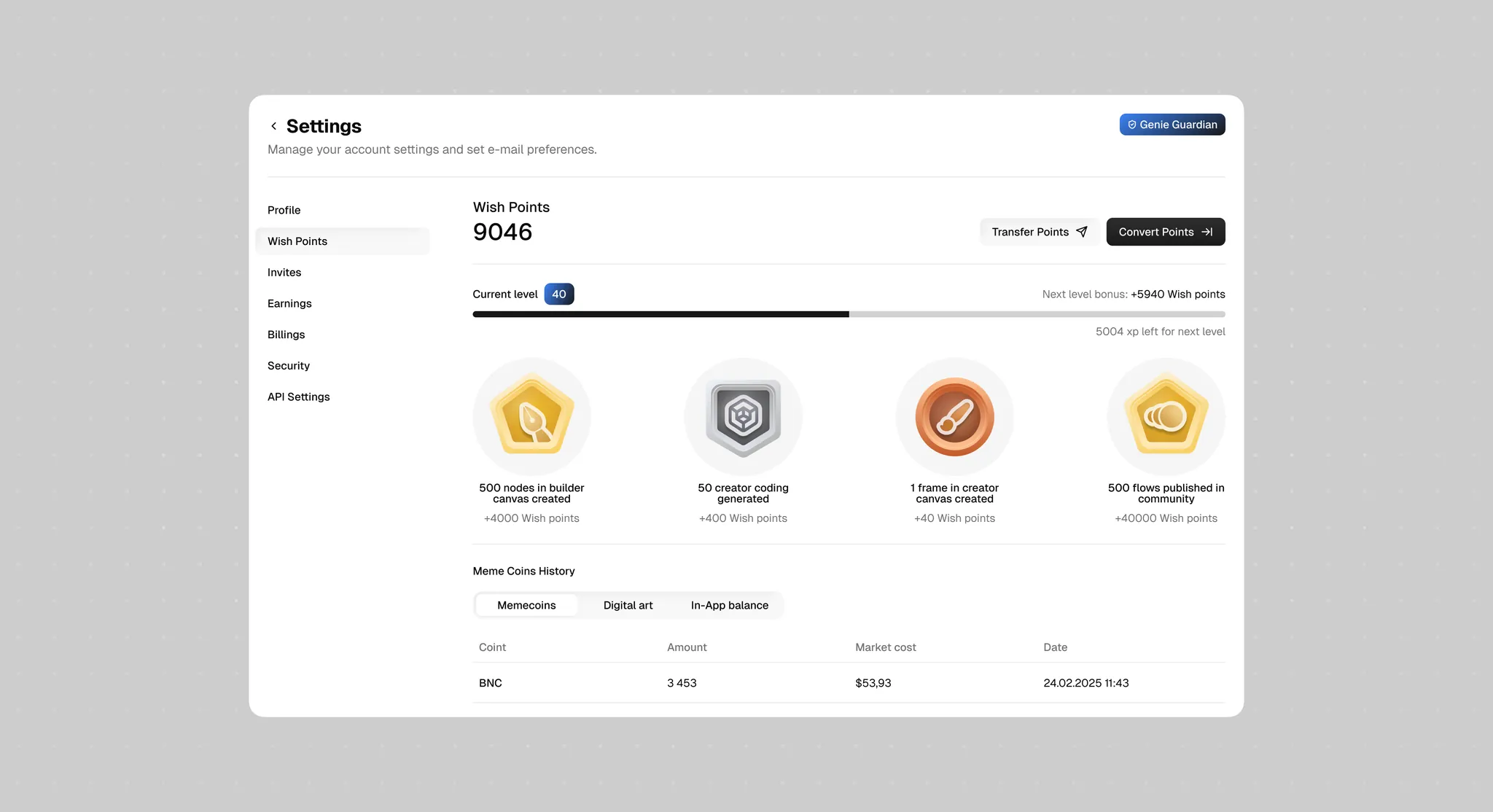Click the 5004 xp left text
1493x812 pixels.
click(1161, 332)
